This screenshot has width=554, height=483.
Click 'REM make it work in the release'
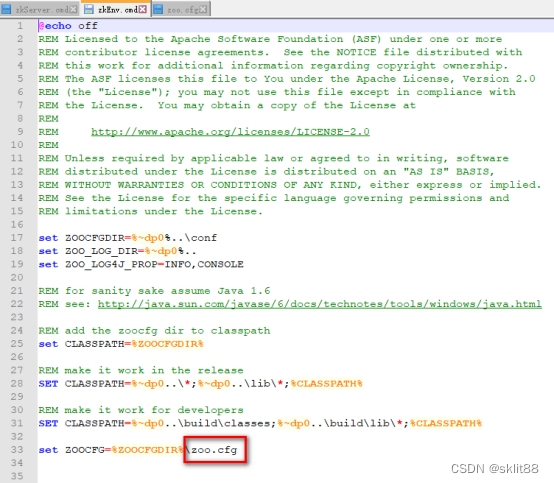pos(141,370)
